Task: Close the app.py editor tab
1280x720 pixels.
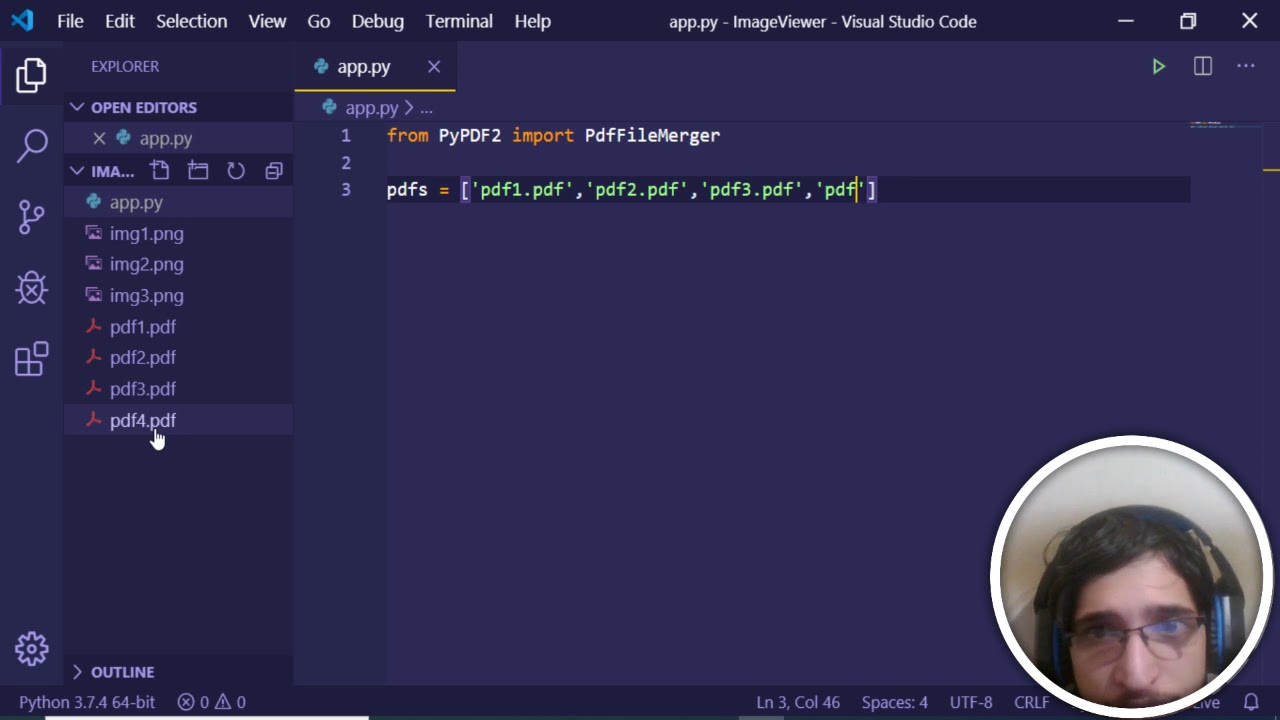Action: point(434,67)
